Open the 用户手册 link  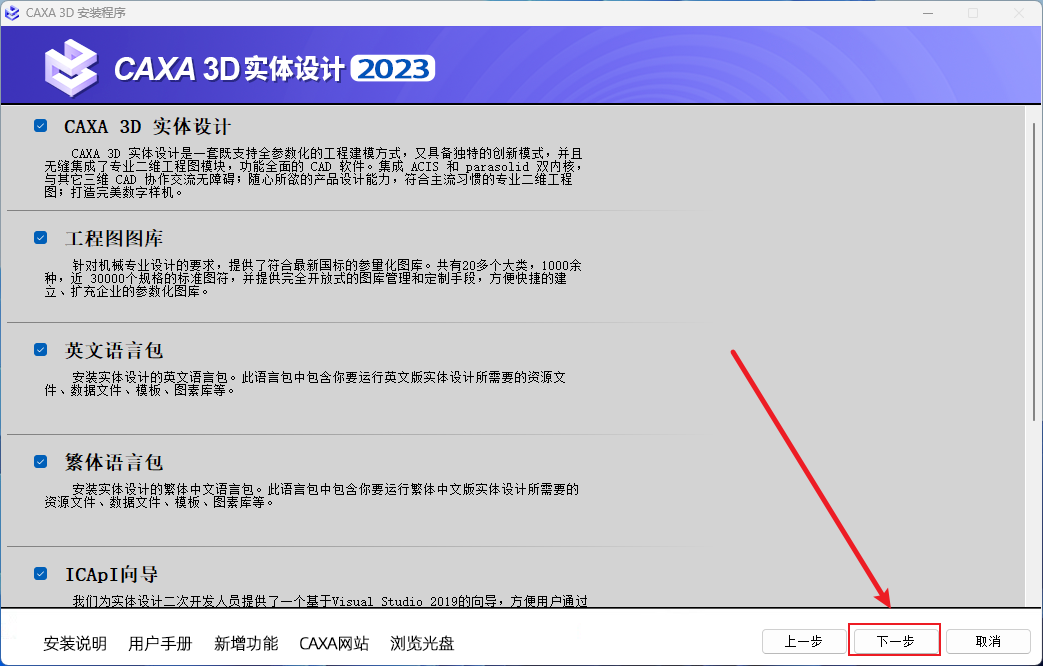(x=160, y=643)
